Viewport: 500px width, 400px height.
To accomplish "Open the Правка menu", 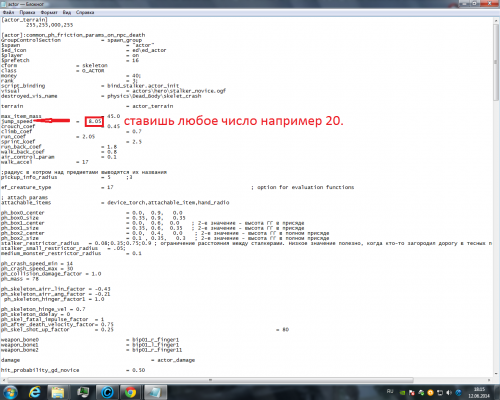I will (x=27, y=12).
